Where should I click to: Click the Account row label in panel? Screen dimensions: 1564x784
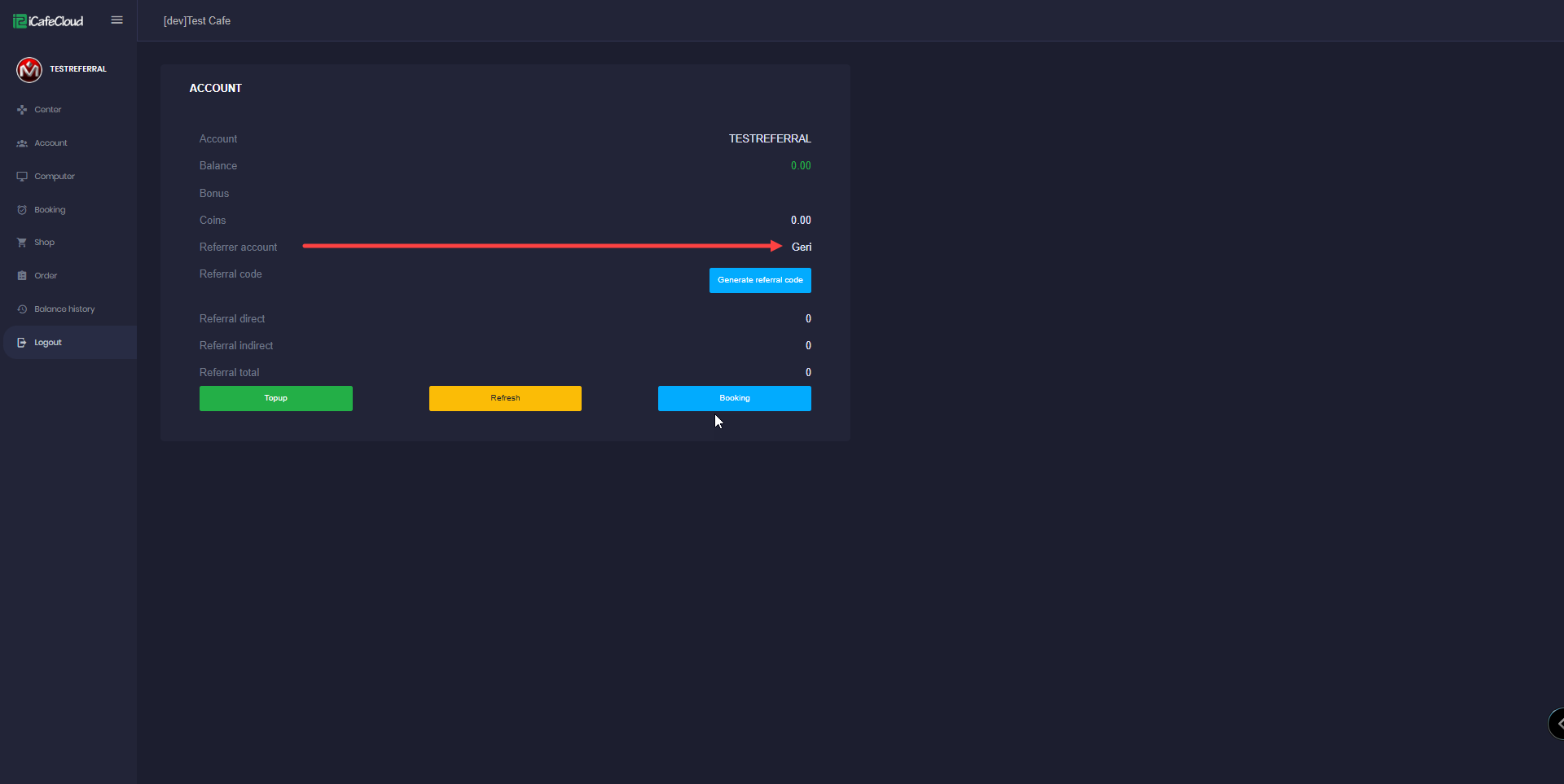pos(218,139)
